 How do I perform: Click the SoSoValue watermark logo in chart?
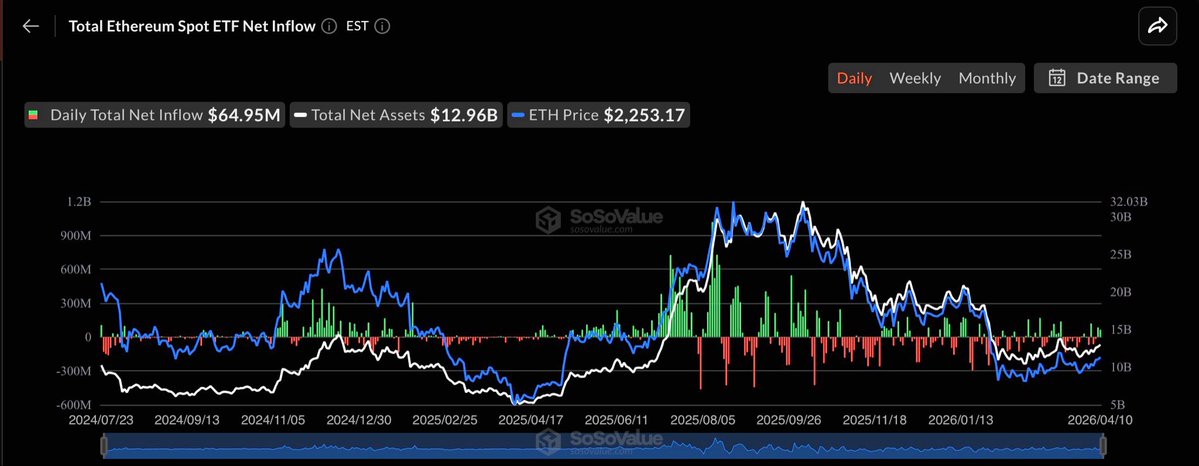click(546, 220)
